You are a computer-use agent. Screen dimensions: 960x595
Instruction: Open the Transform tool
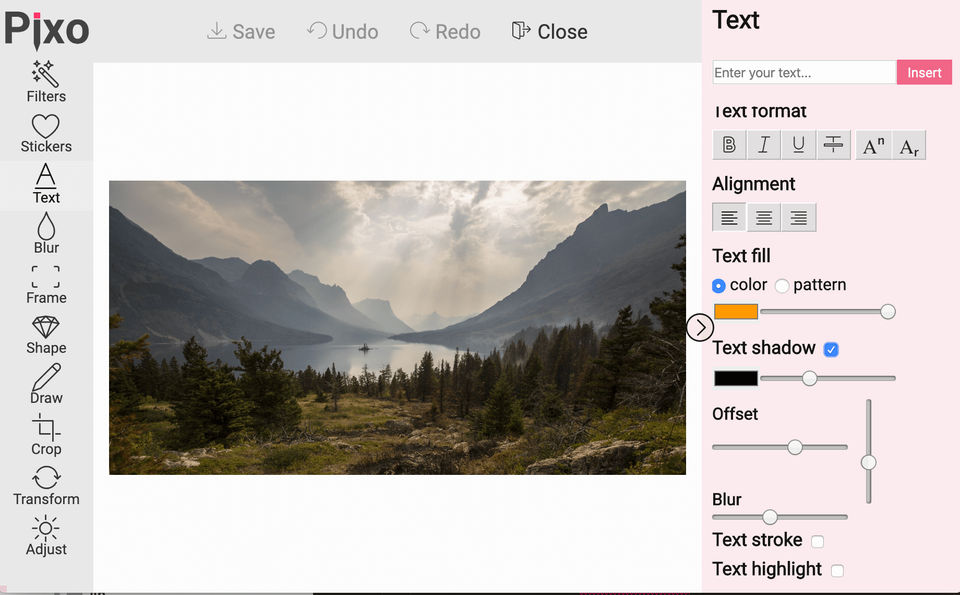tap(46, 485)
